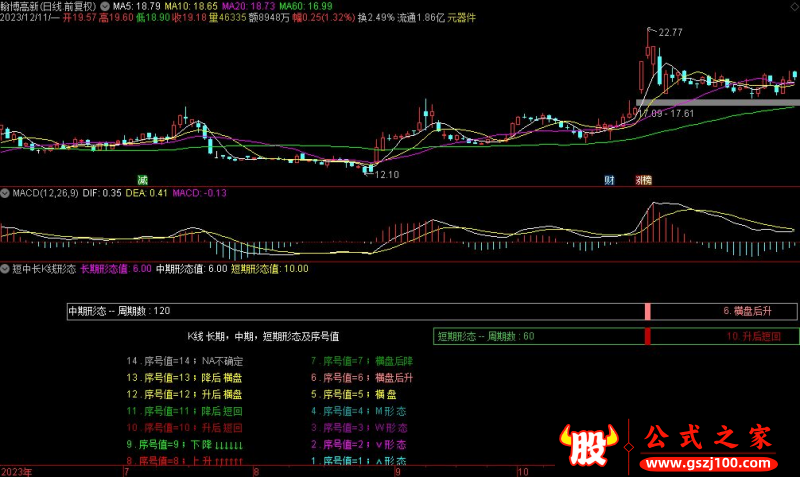Click month 10 on the time axis
Screen dimensions: 800x477
point(523,472)
